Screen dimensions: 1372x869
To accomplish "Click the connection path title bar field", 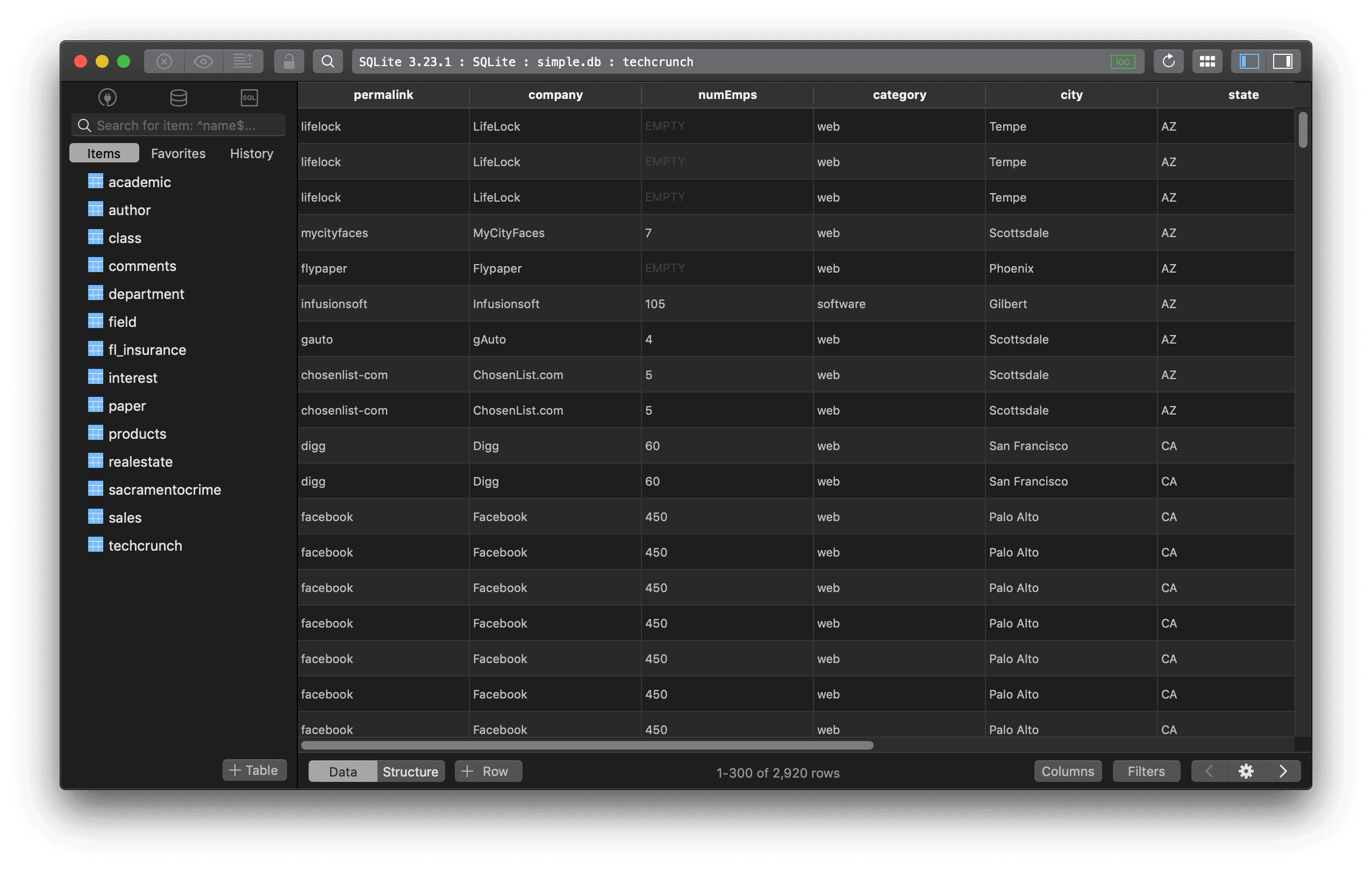I will [x=747, y=61].
